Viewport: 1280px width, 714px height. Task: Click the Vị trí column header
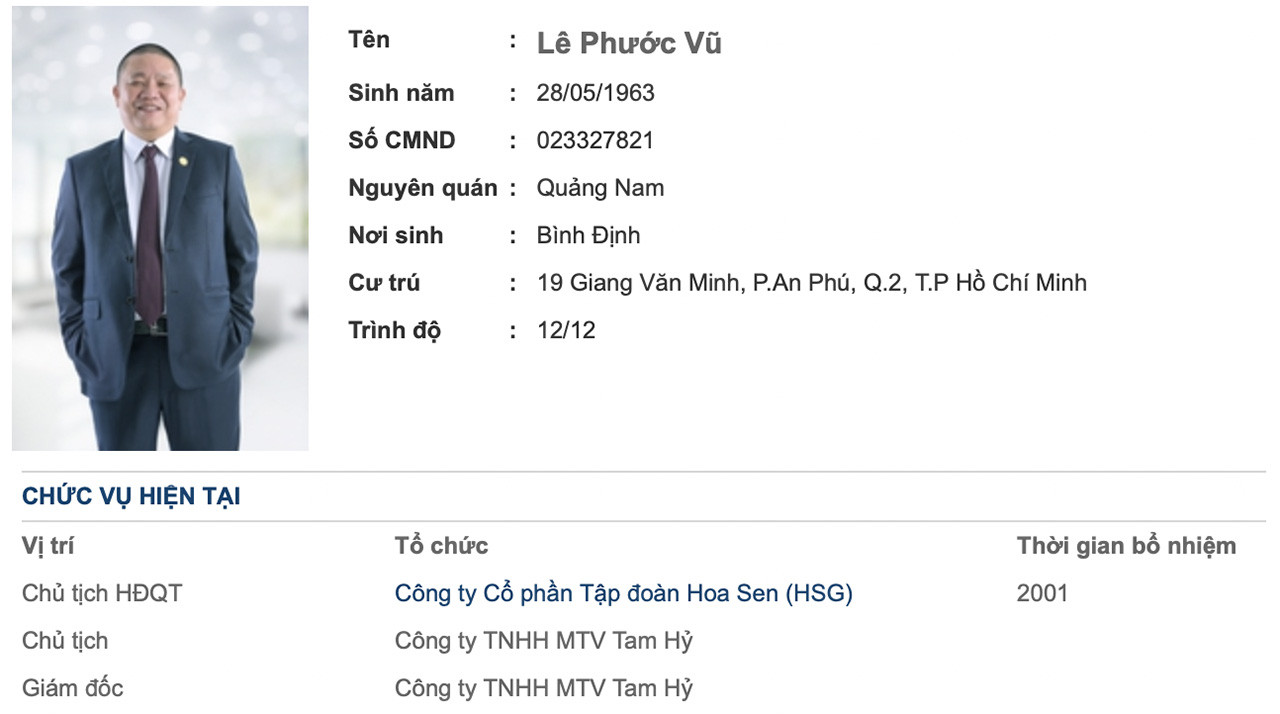(x=48, y=546)
